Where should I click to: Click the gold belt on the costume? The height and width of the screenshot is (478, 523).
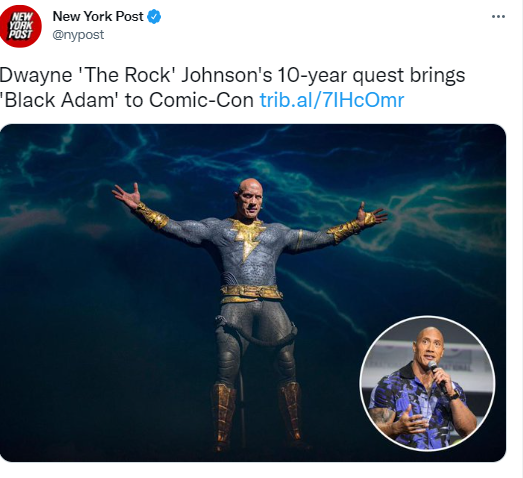(251, 293)
